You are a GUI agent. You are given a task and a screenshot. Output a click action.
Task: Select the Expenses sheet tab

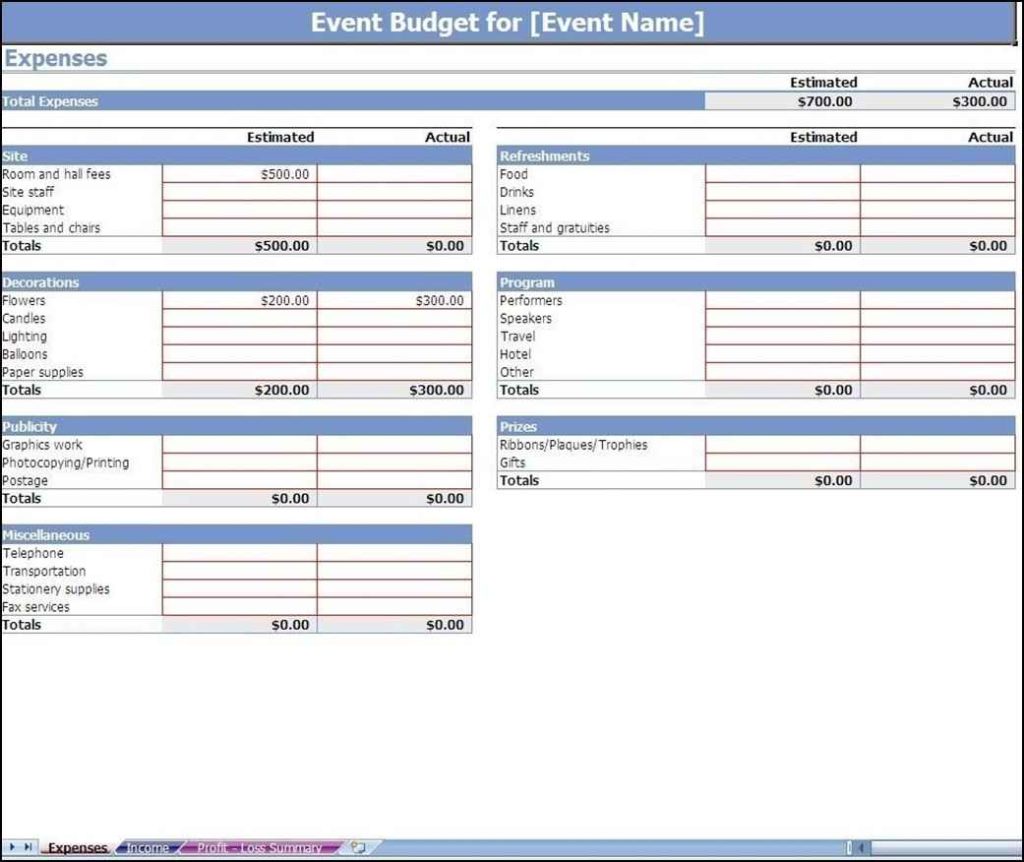(x=77, y=848)
